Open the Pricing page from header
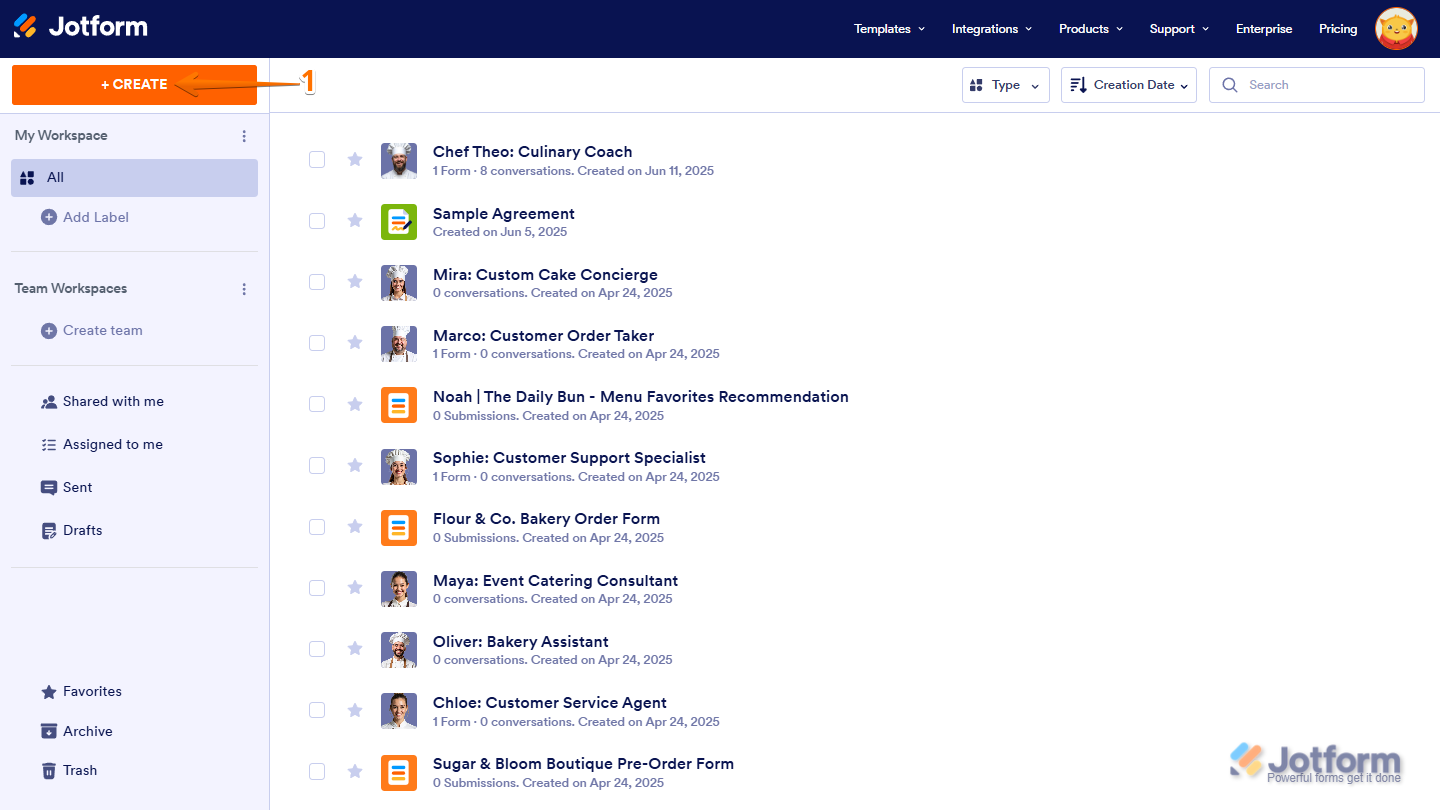The width and height of the screenshot is (1440, 810). pos(1337,29)
